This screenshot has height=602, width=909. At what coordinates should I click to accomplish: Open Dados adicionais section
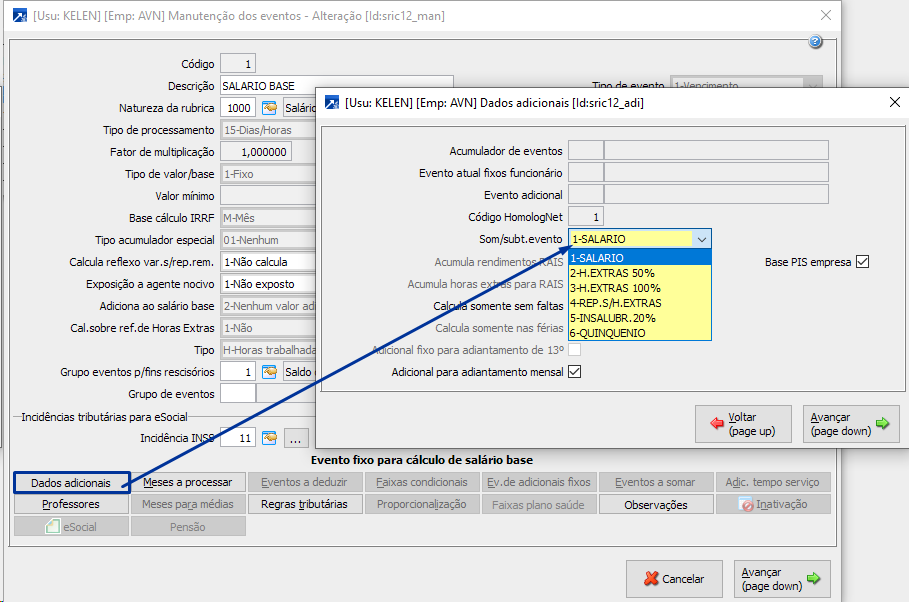coord(71,483)
